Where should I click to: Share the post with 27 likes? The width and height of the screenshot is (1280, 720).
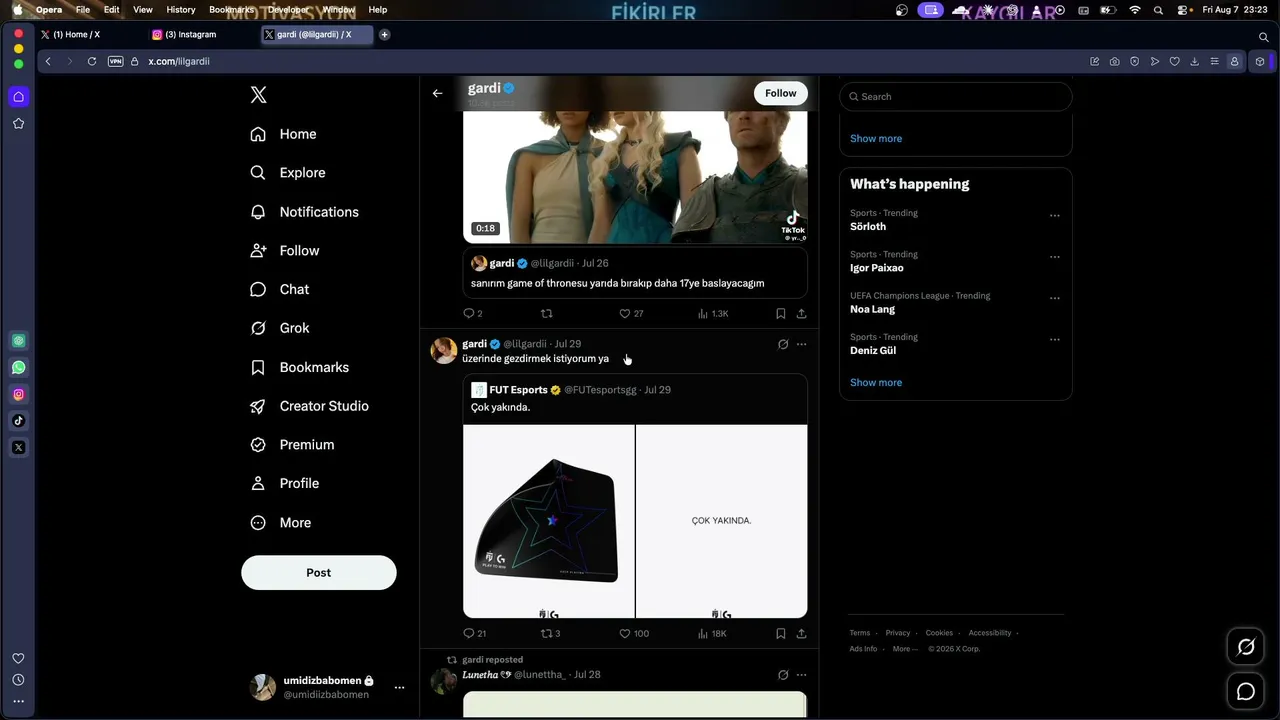(801, 313)
